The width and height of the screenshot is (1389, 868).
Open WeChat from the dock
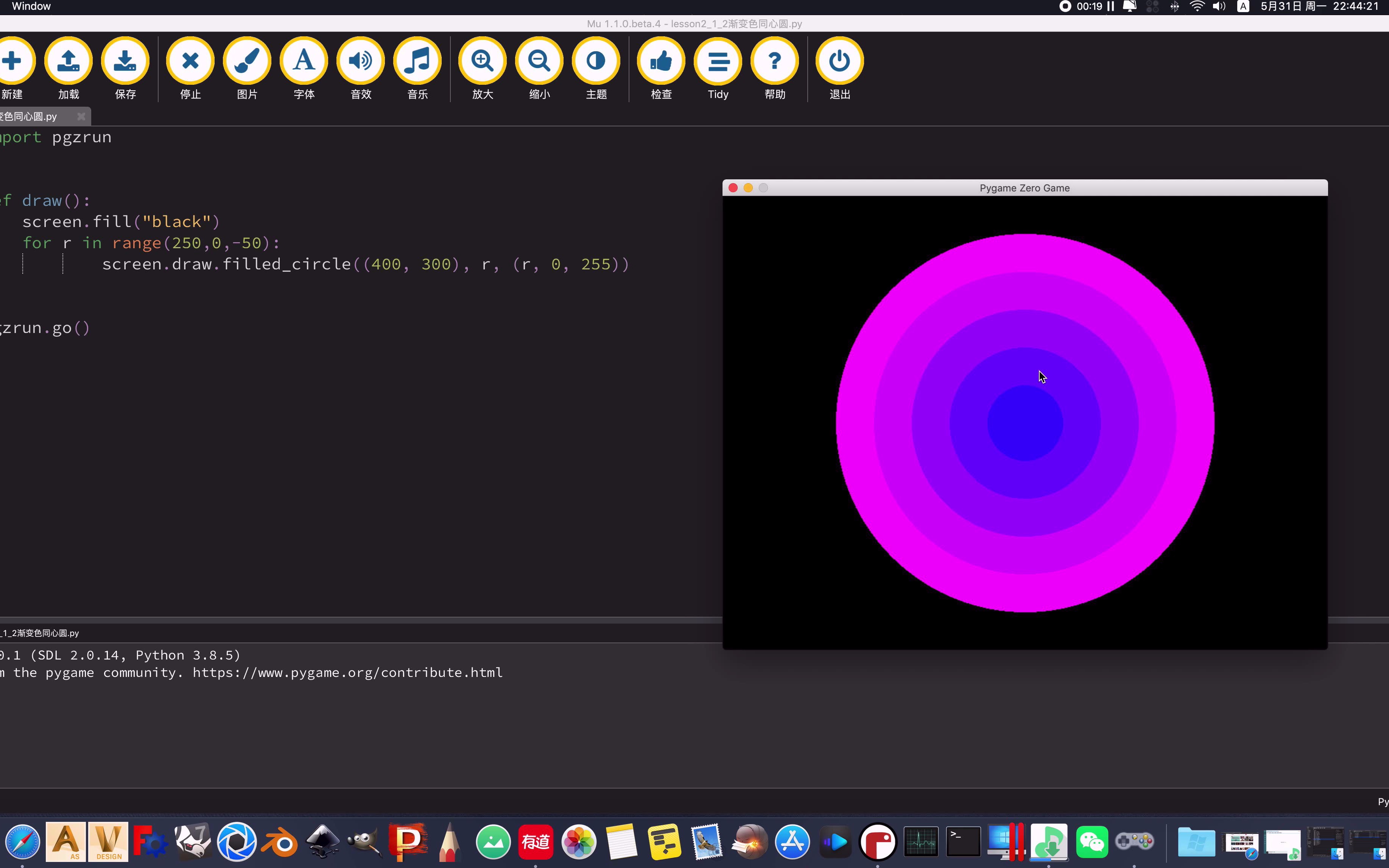[1092, 842]
